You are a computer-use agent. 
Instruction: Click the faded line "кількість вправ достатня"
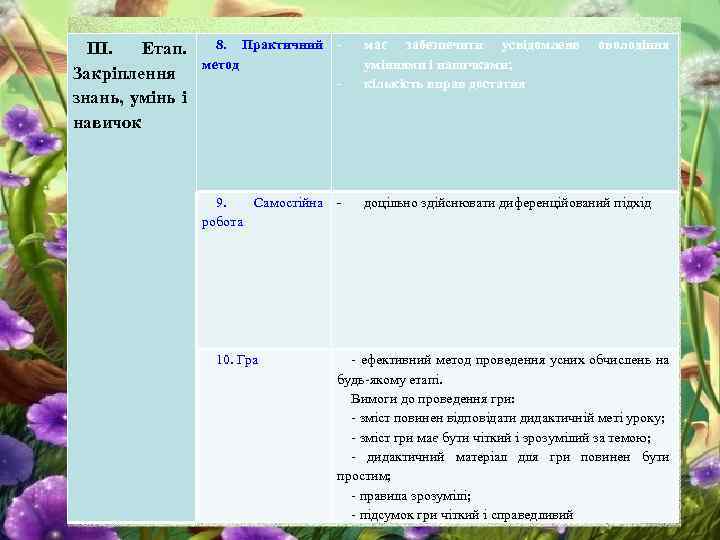tap(444, 84)
